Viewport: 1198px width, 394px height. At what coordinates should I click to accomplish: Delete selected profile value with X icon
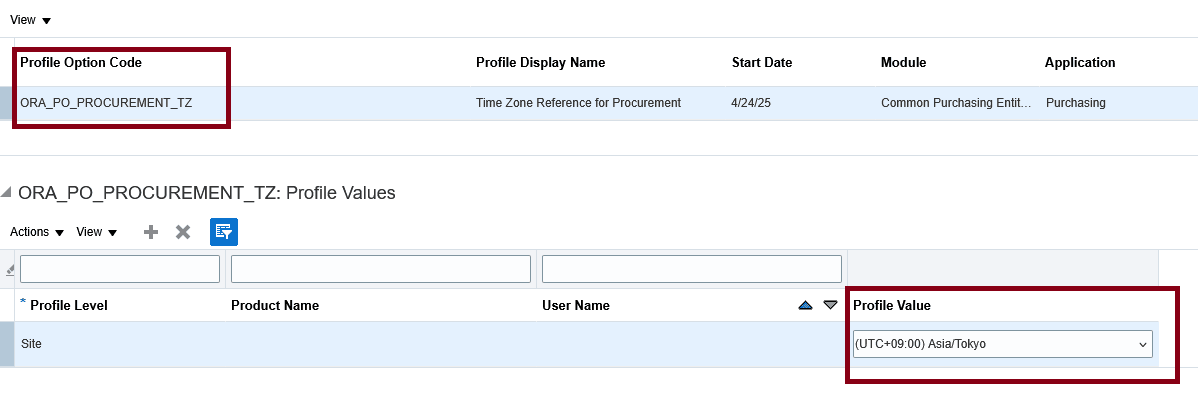coord(183,232)
